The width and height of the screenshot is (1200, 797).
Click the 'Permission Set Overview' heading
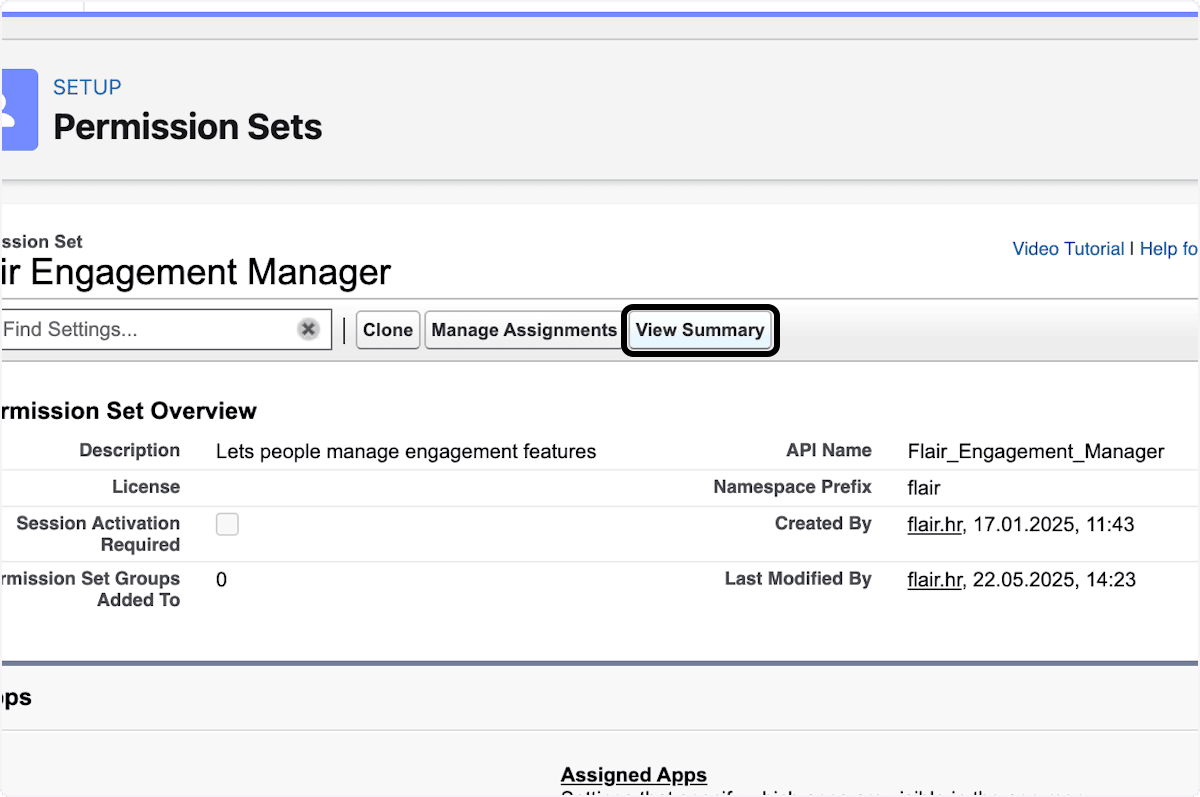click(x=129, y=411)
